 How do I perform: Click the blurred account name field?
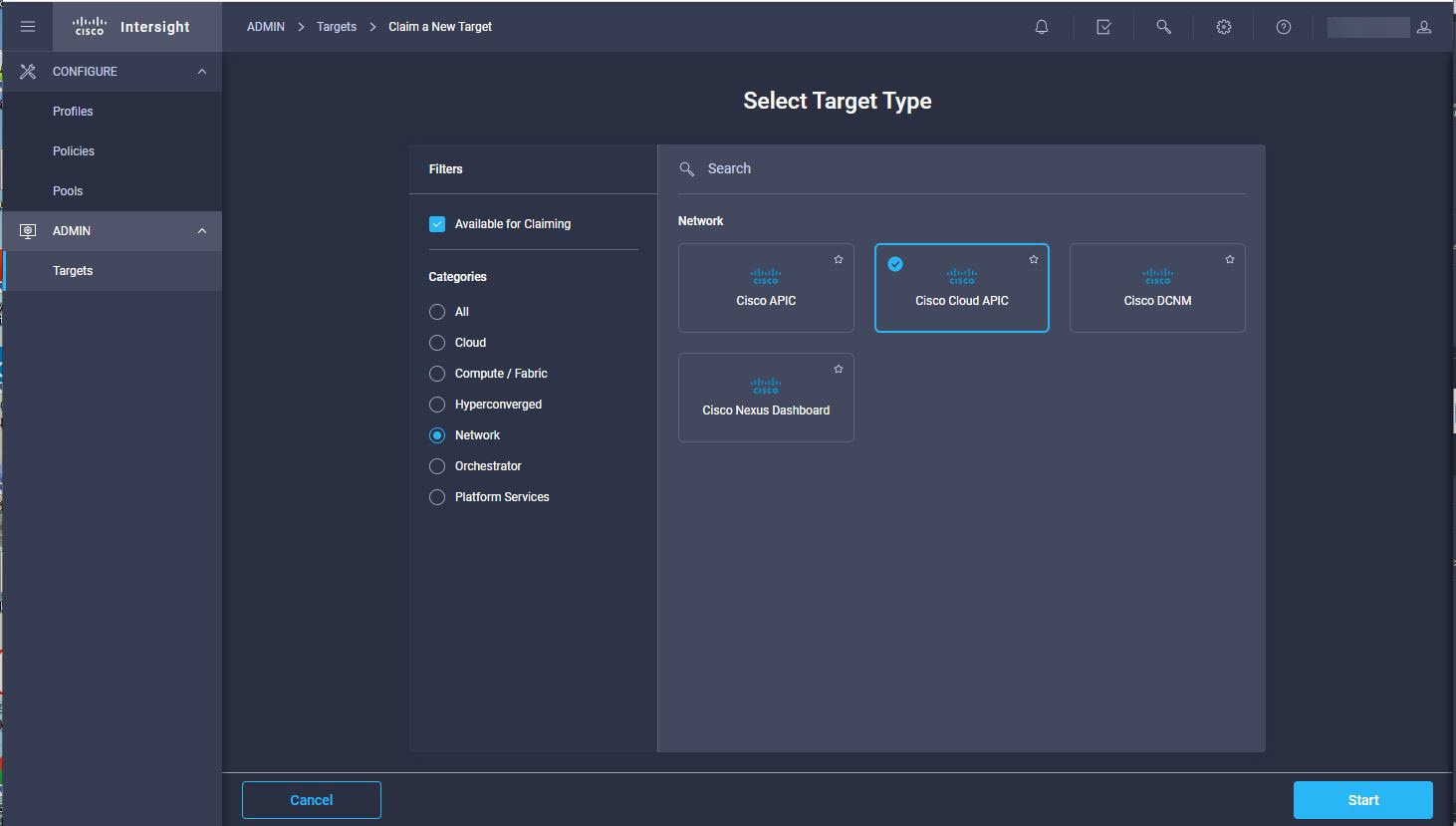click(x=1368, y=27)
